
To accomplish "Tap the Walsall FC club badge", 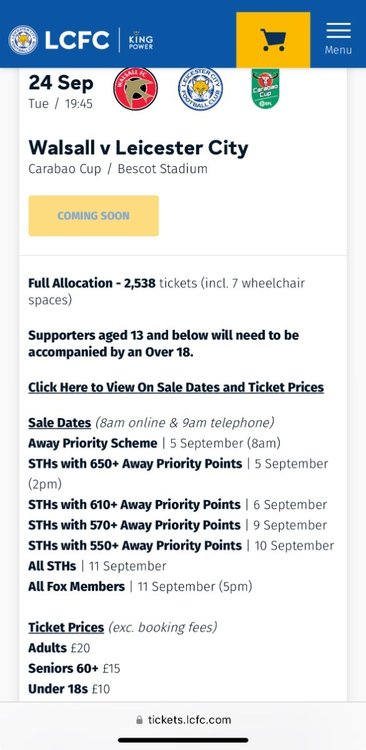I will coord(135,88).
